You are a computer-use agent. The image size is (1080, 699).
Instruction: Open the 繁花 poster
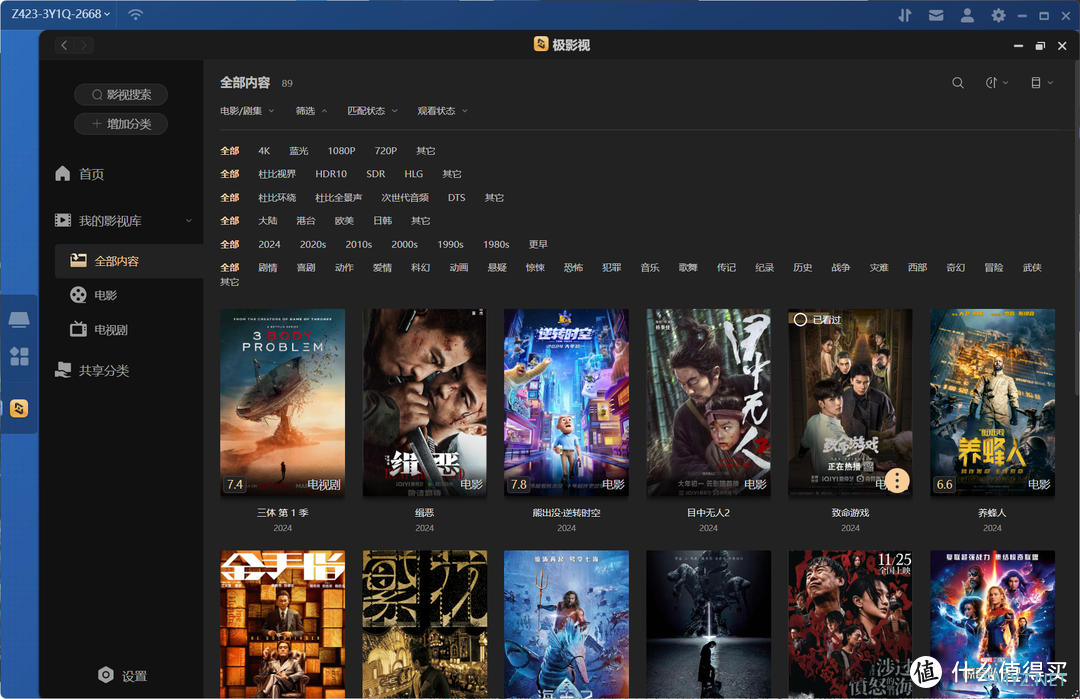pyautogui.click(x=425, y=624)
